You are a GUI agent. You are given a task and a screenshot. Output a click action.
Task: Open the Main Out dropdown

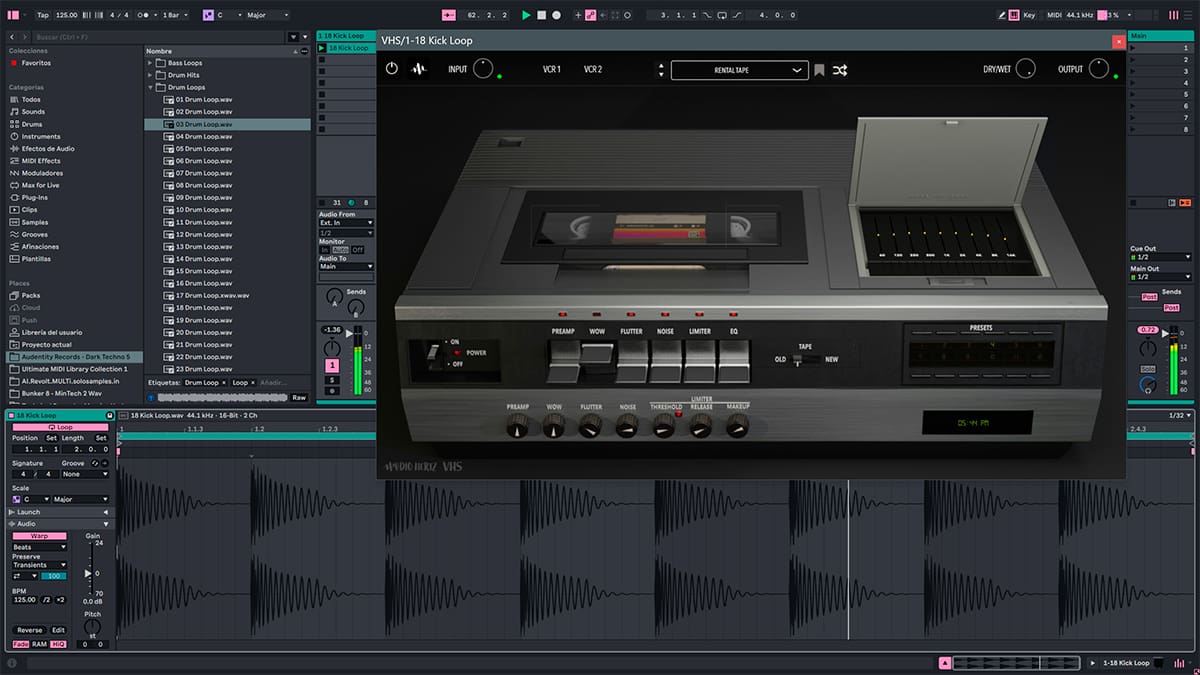point(1160,277)
